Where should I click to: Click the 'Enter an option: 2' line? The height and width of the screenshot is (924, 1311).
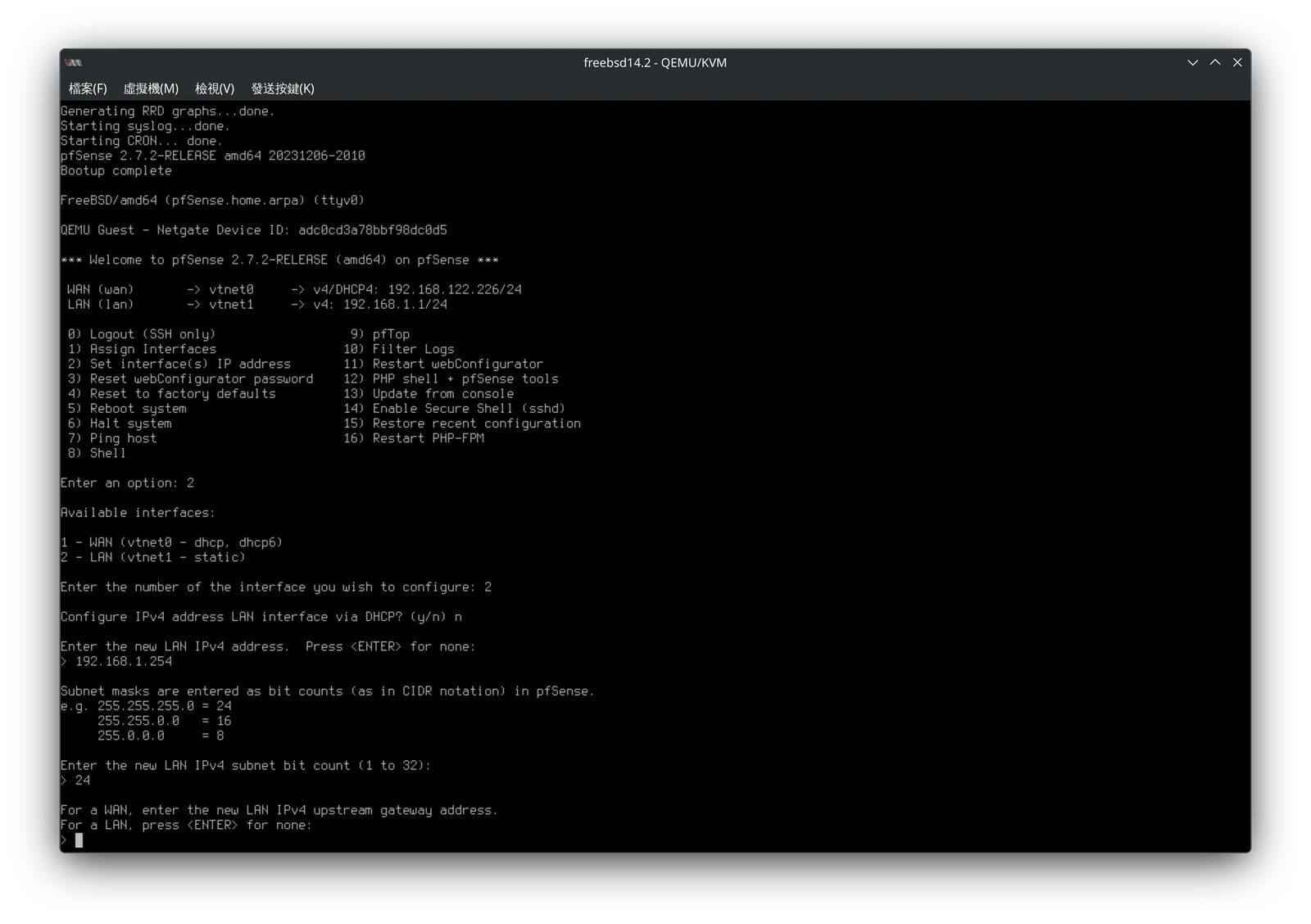pyautogui.click(x=128, y=483)
